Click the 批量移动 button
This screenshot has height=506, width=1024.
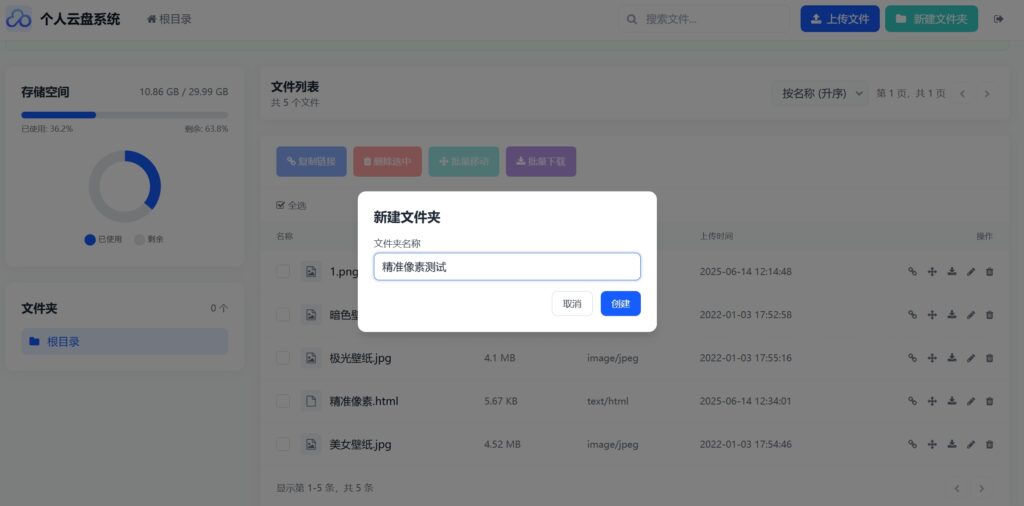[x=464, y=161]
